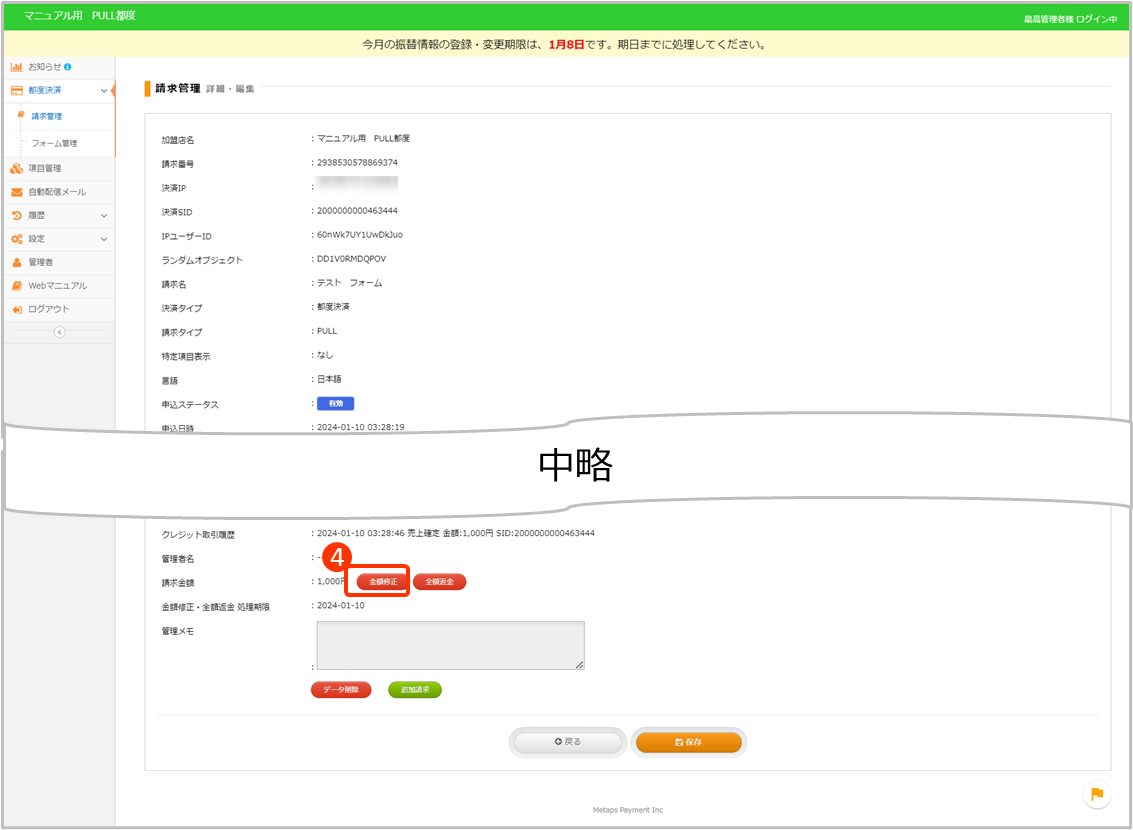Click inside the 管理メモ text area
The height and width of the screenshot is (830, 1133).
coord(450,645)
